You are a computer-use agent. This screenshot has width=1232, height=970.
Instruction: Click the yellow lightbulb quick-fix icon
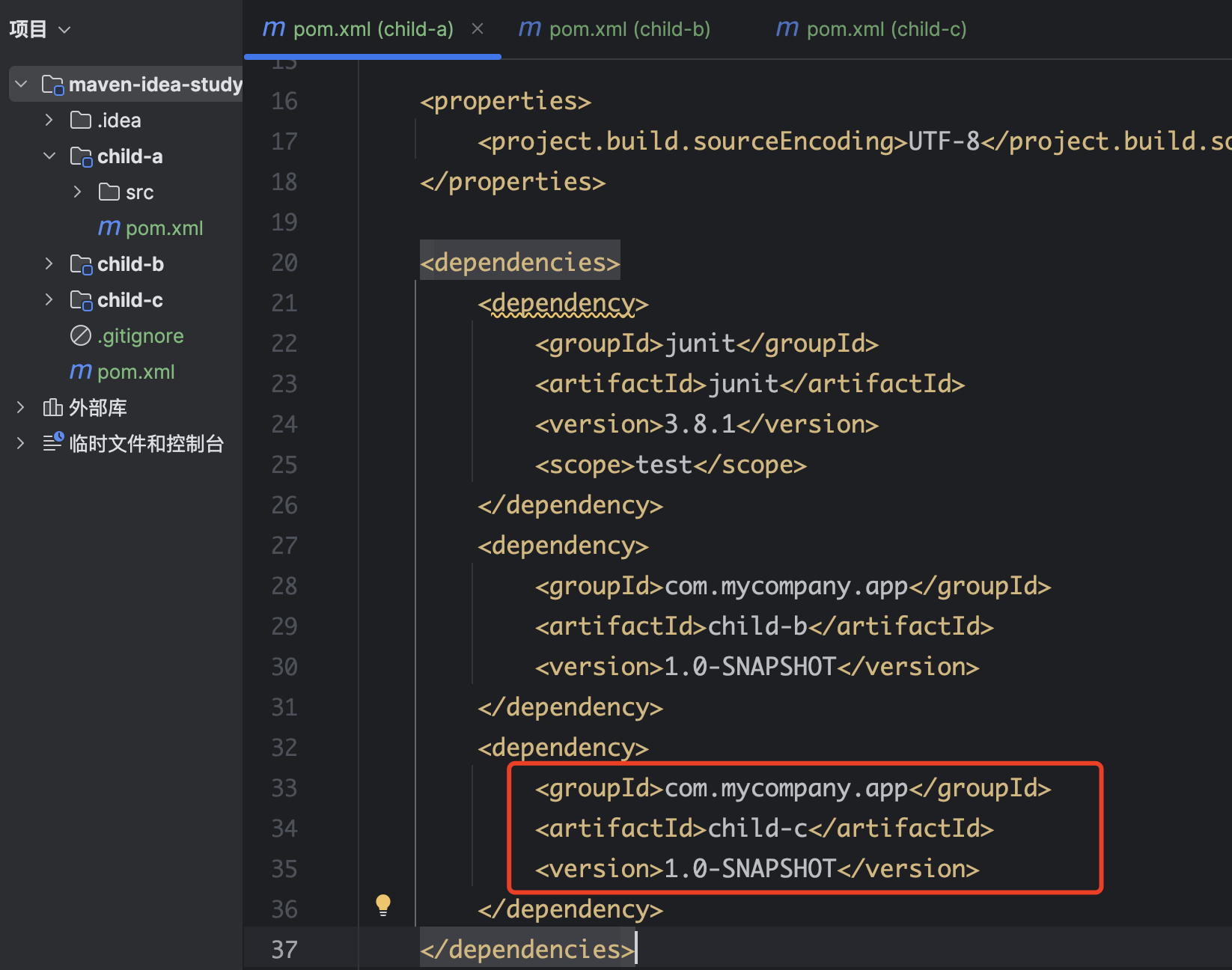click(x=383, y=905)
